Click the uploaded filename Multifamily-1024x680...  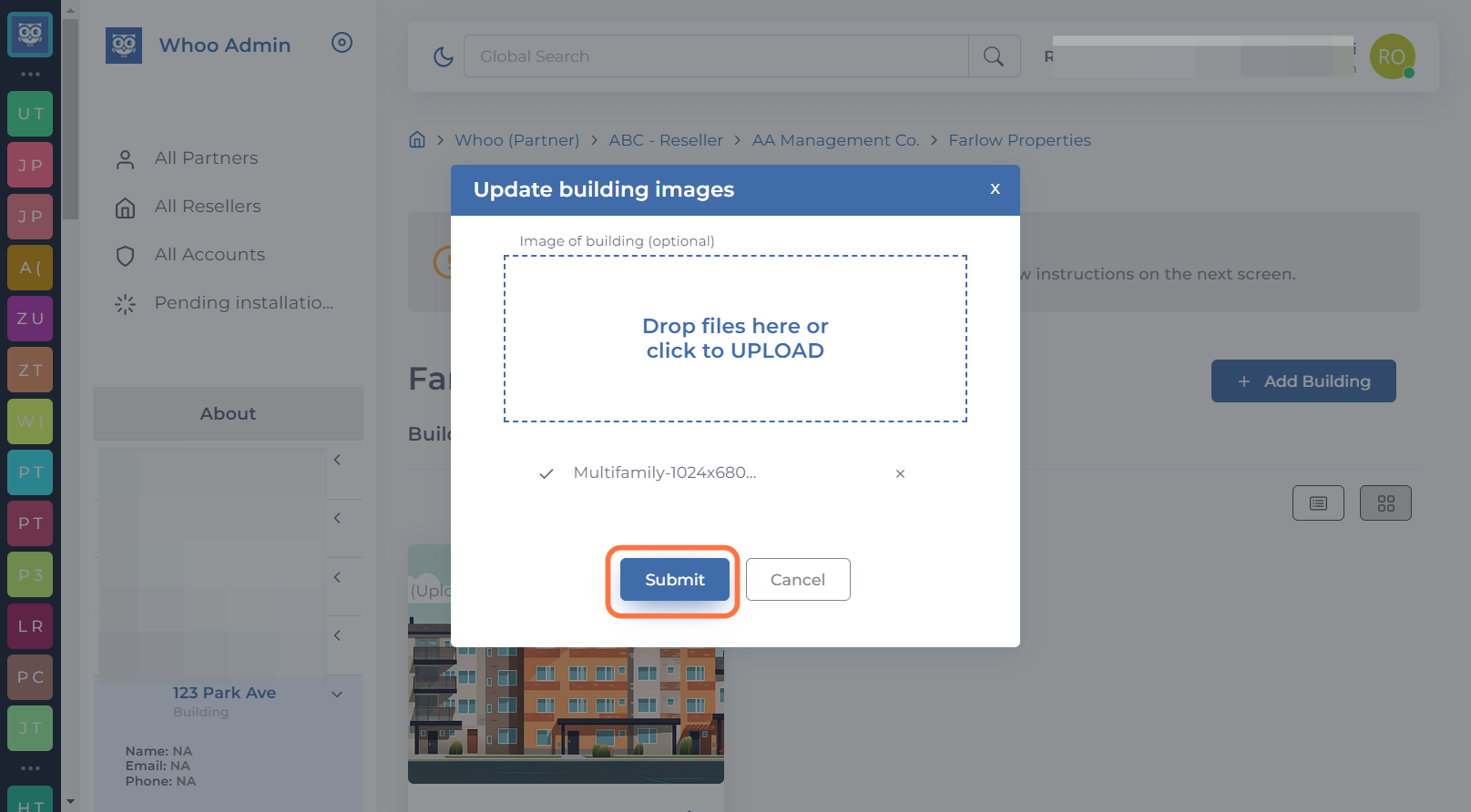665,472
